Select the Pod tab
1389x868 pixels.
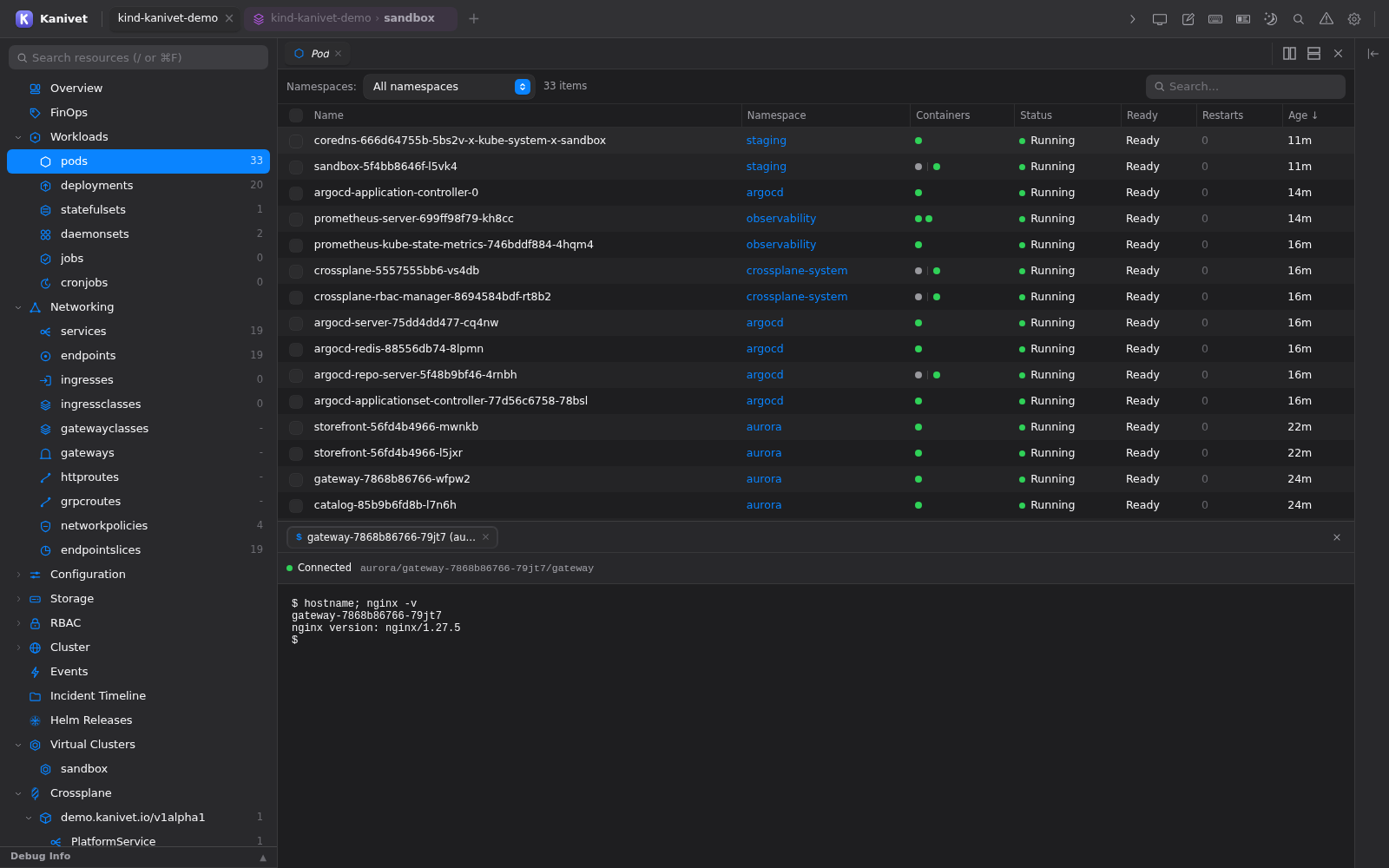pyautogui.click(x=318, y=54)
